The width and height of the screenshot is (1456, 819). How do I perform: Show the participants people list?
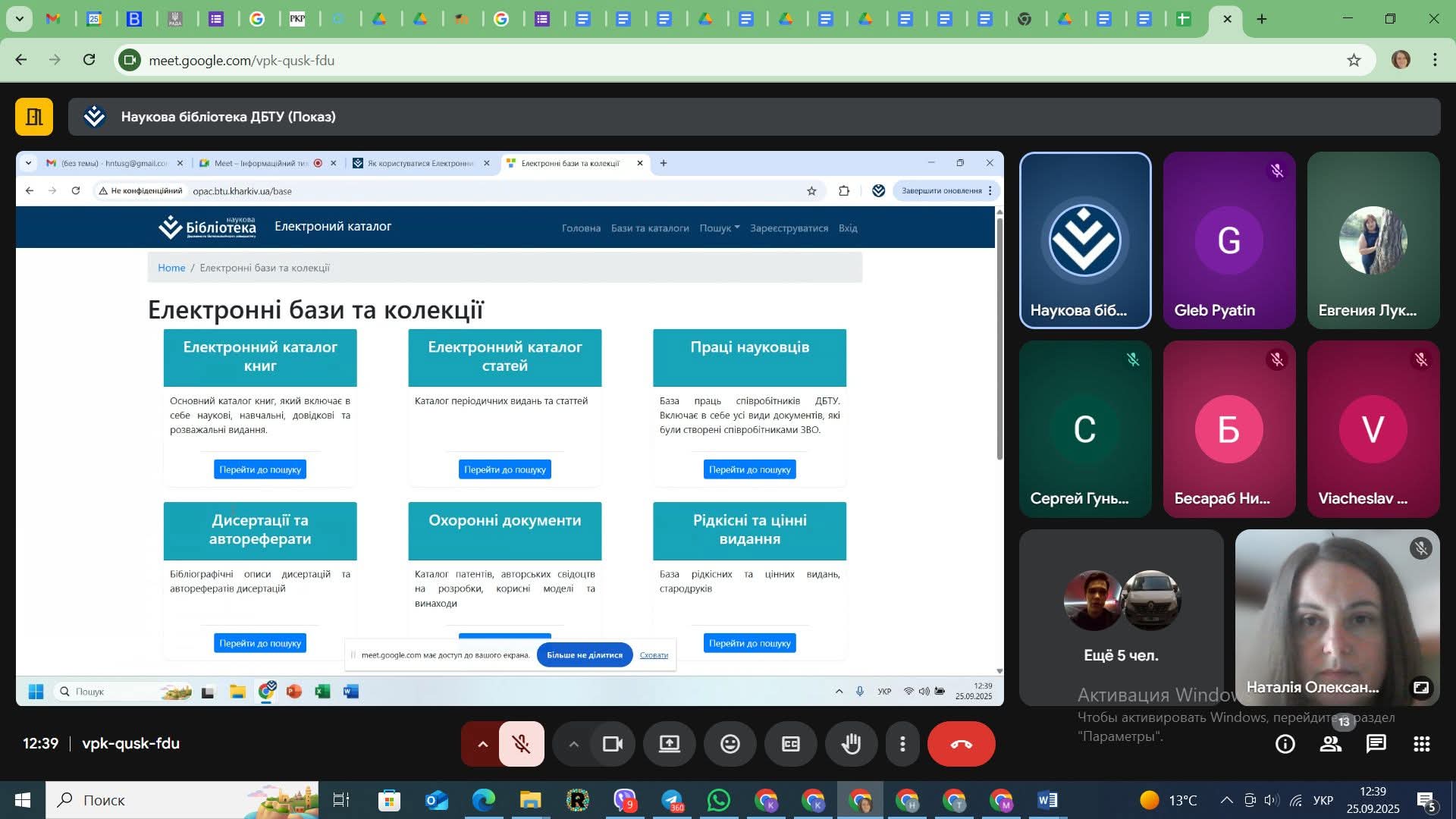coord(1331,744)
